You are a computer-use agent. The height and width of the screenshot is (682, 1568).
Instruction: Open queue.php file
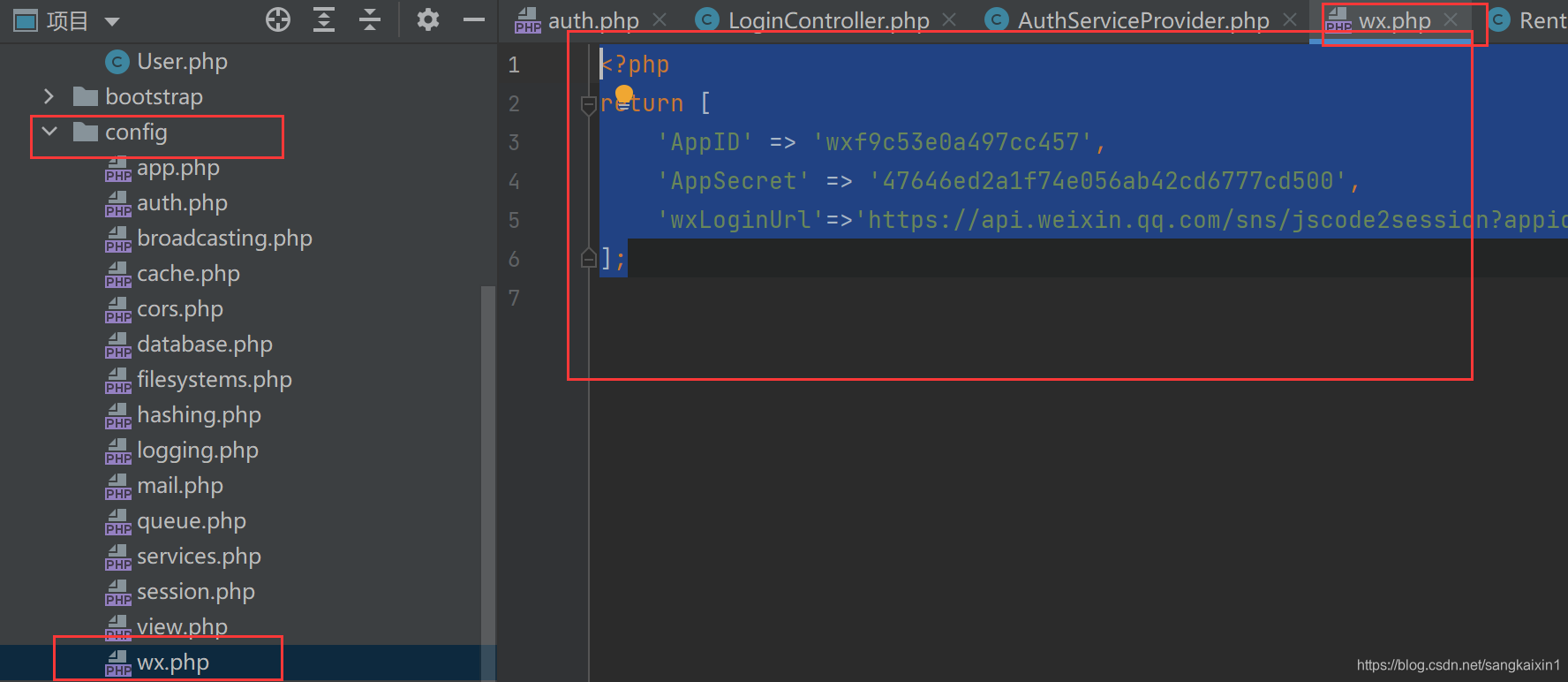coord(191,521)
